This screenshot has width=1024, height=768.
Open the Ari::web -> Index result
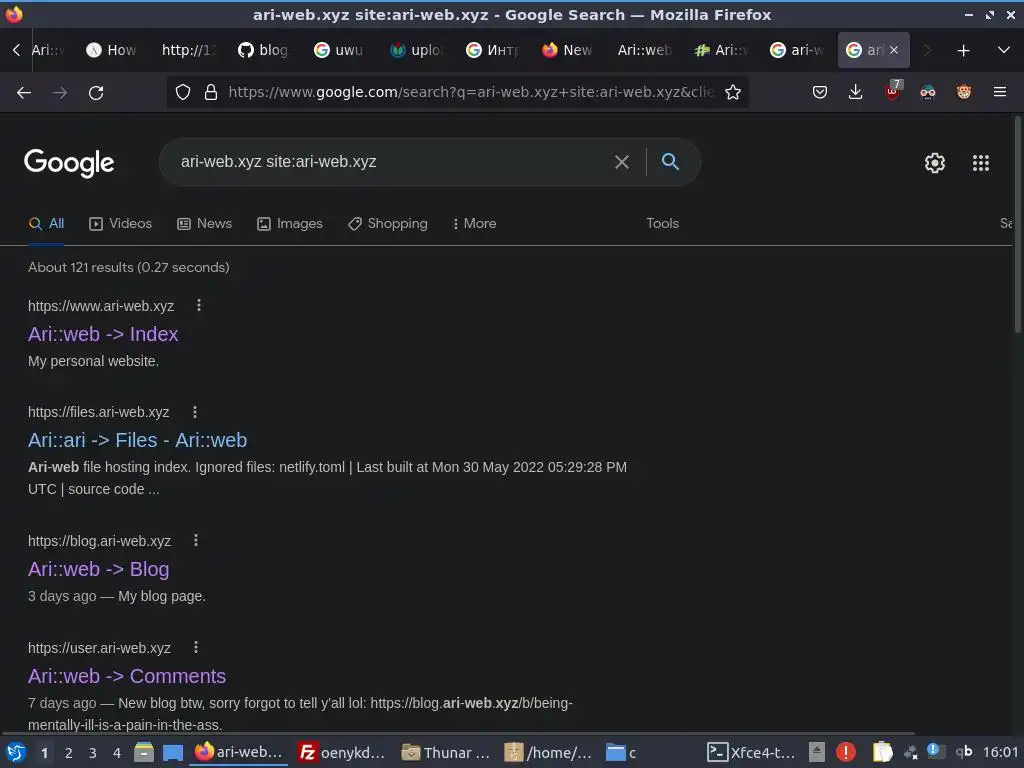tap(103, 334)
